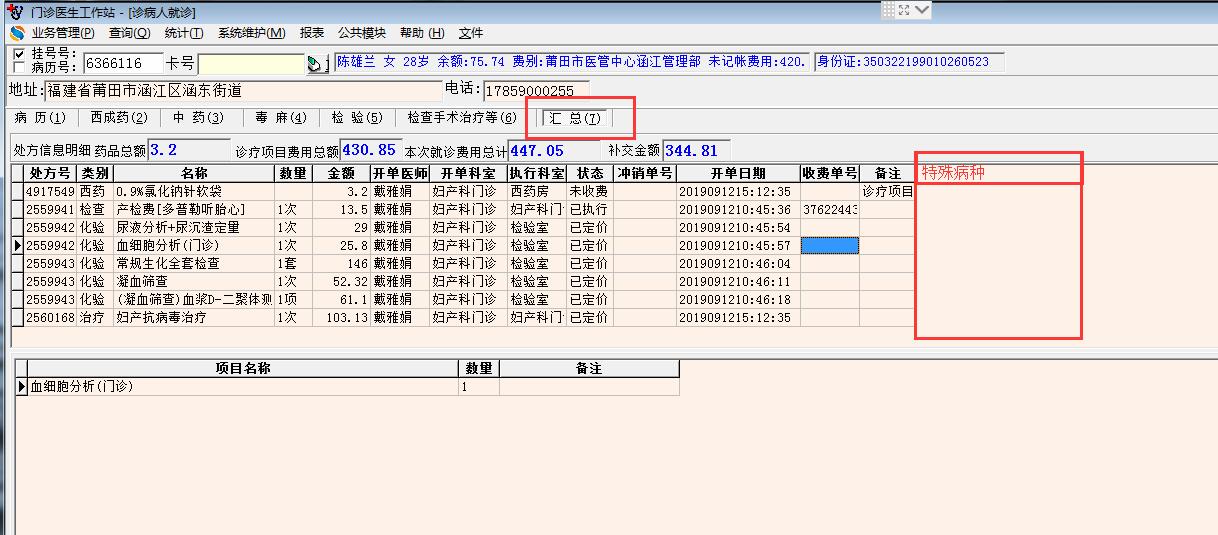
Task: Click 血细胞分析(门诊) in the lower detail table
Action: point(242,386)
